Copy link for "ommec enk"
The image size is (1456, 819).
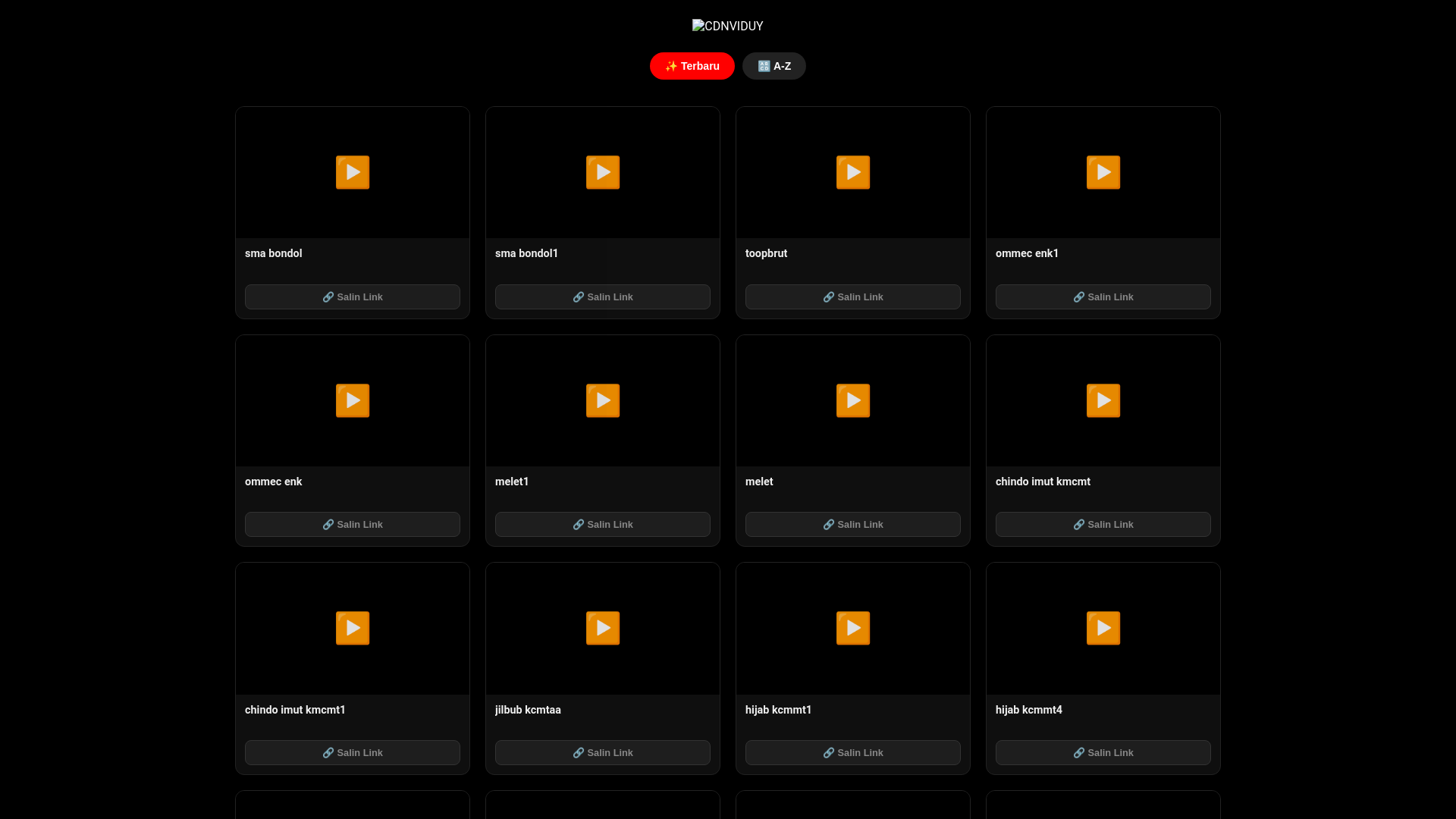[x=353, y=524]
